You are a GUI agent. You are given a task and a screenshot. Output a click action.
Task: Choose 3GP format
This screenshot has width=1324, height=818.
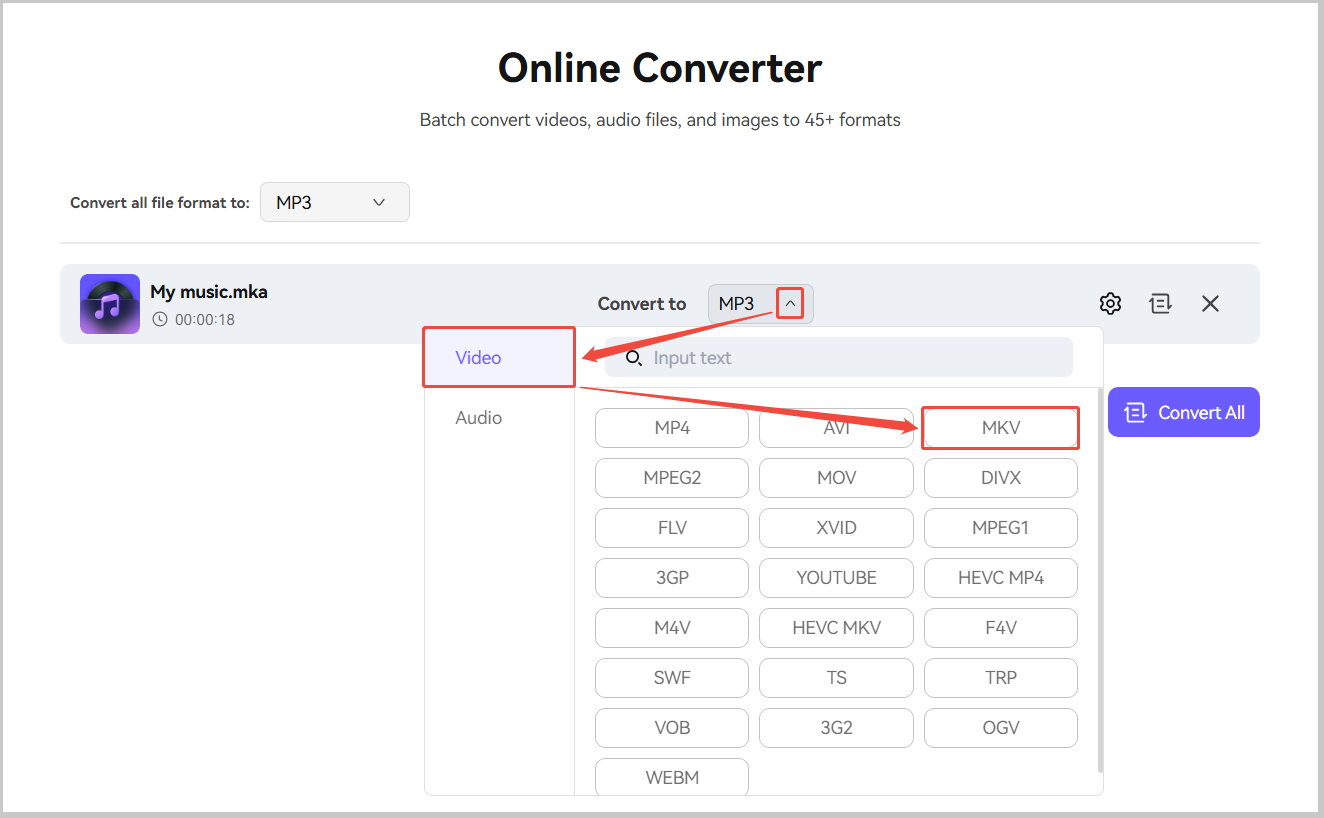(672, 578)
